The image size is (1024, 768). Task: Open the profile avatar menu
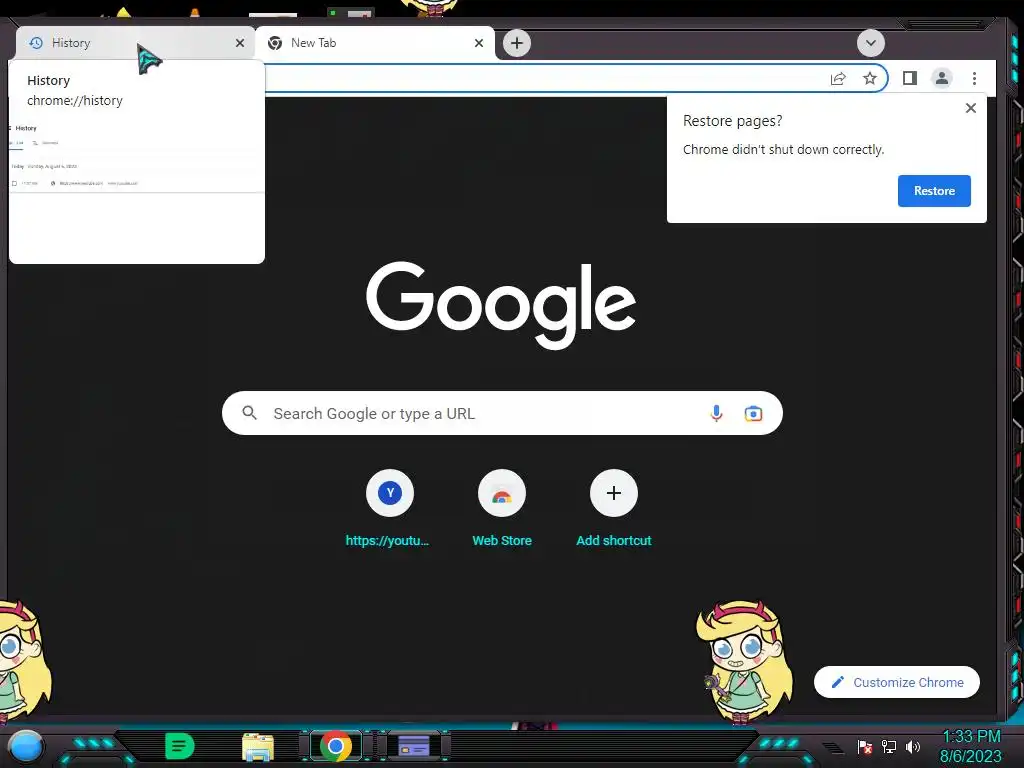pyautogui.click(x=941, y=78)
